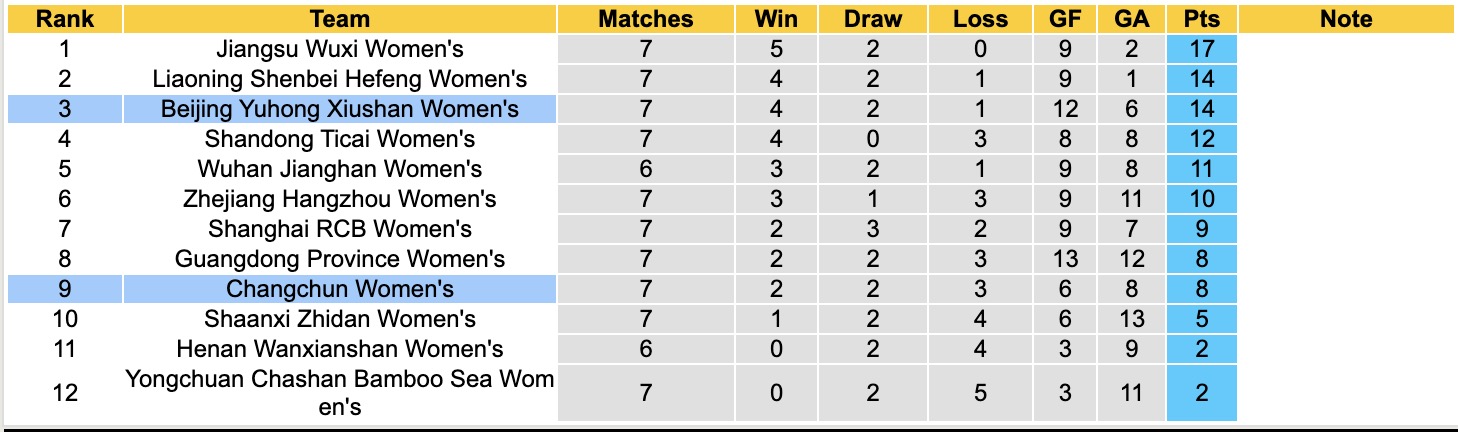Image resolution: width=1458 pixels, height=432 pixels.
Task: Click the highlighted rank 9 cell
Action: (x=65, y=289)
